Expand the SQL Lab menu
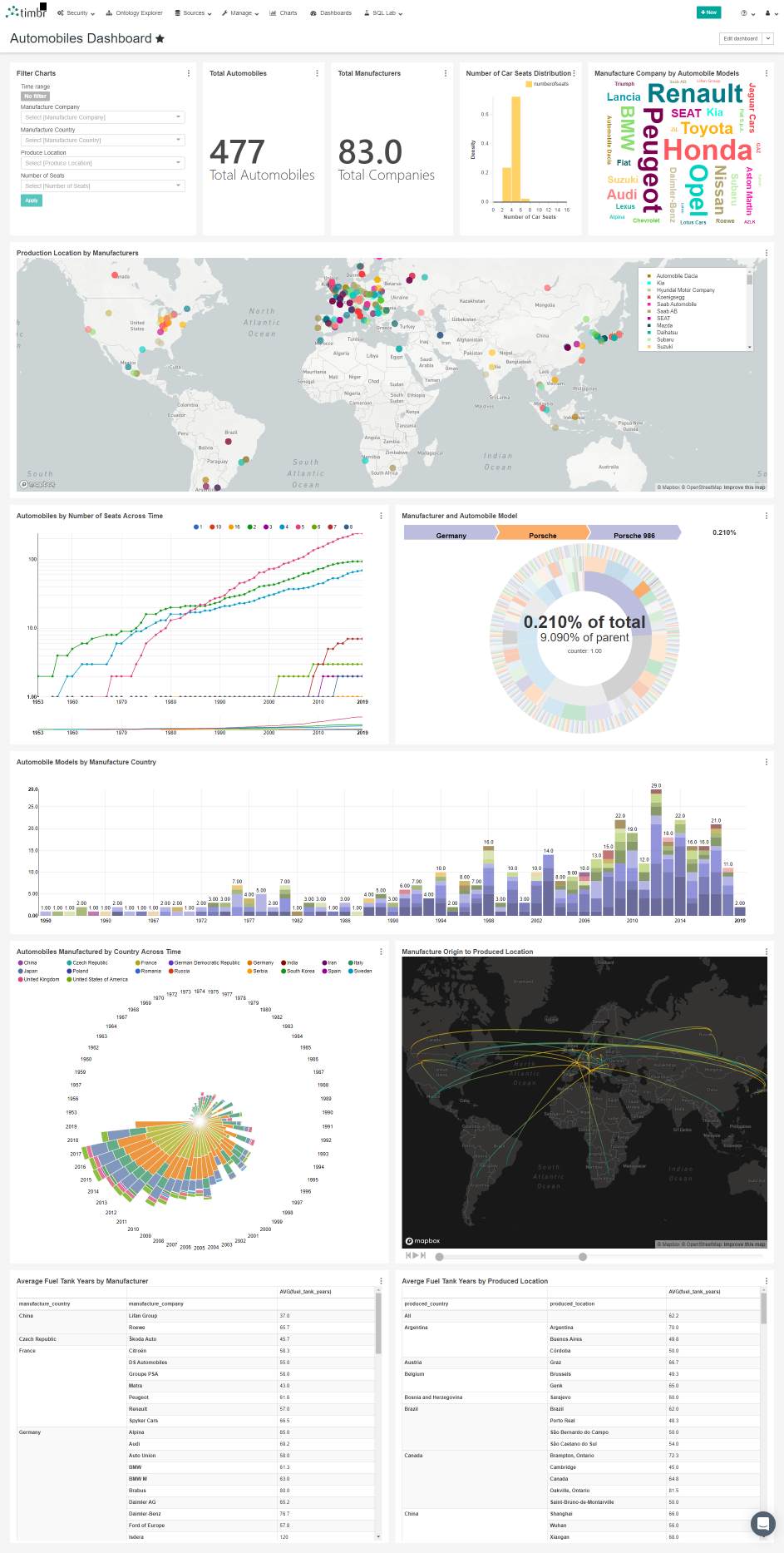 coord(383,13)
